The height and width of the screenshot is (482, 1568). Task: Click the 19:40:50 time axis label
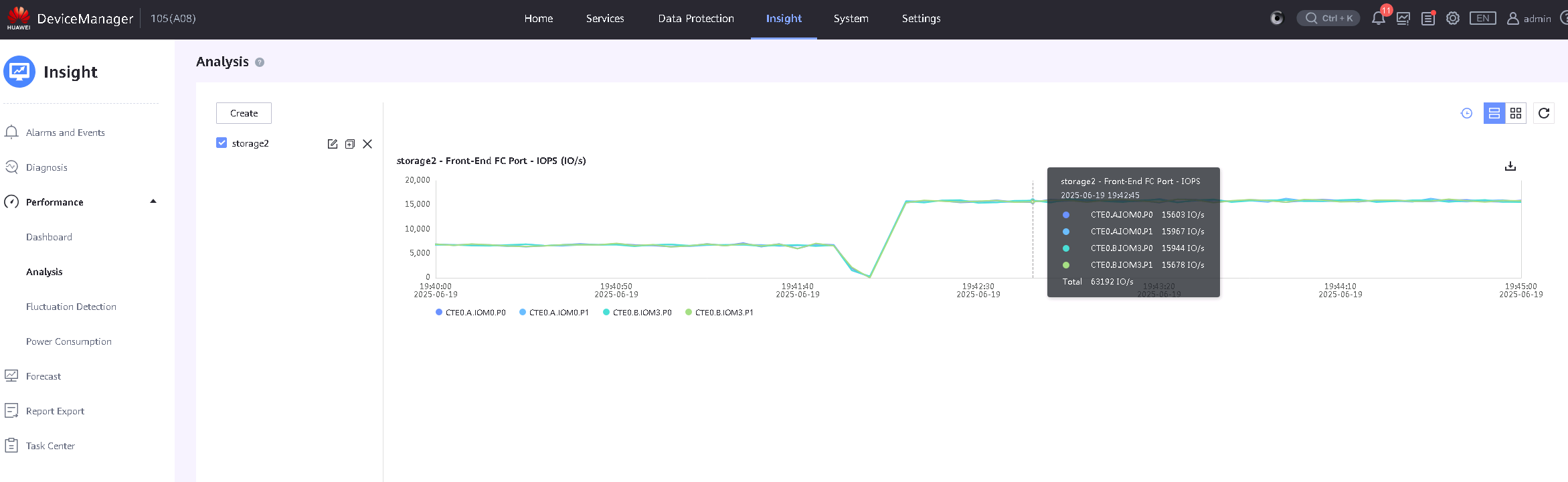tap(616, 291)
